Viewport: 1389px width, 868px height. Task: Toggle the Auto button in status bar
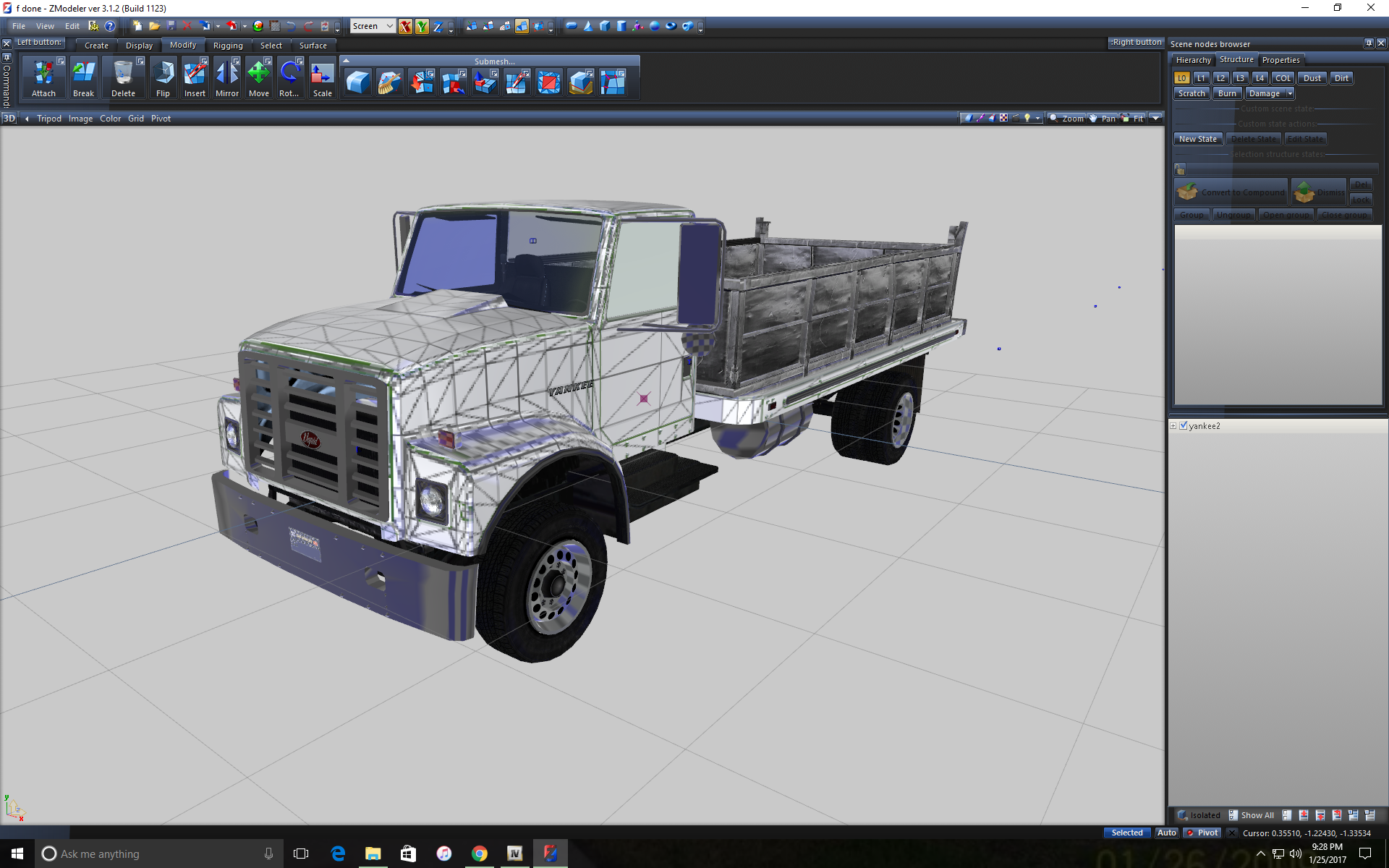coord(1166,833)
